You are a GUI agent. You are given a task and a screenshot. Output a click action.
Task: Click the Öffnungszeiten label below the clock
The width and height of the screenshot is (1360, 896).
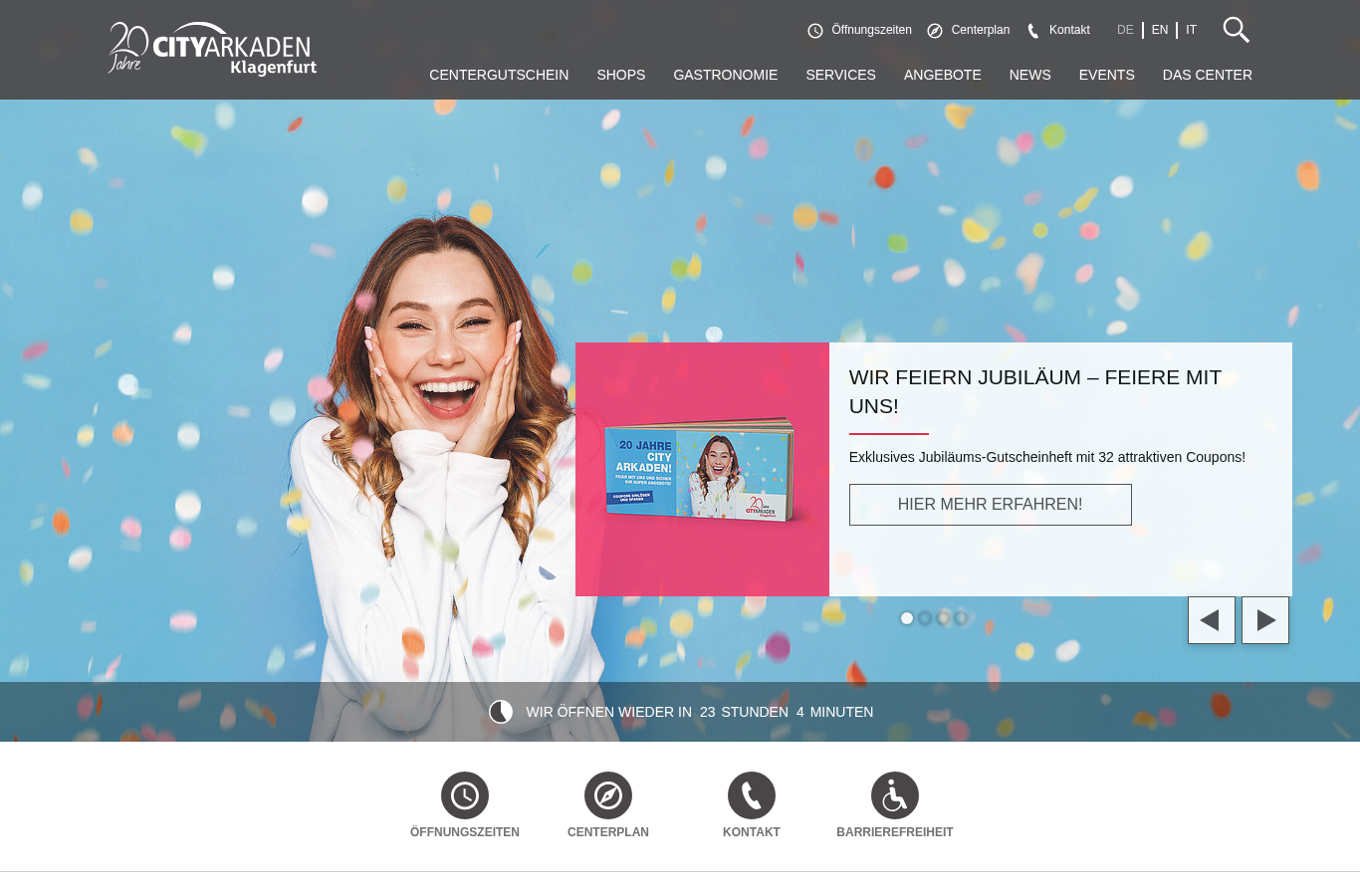(465, 832)
